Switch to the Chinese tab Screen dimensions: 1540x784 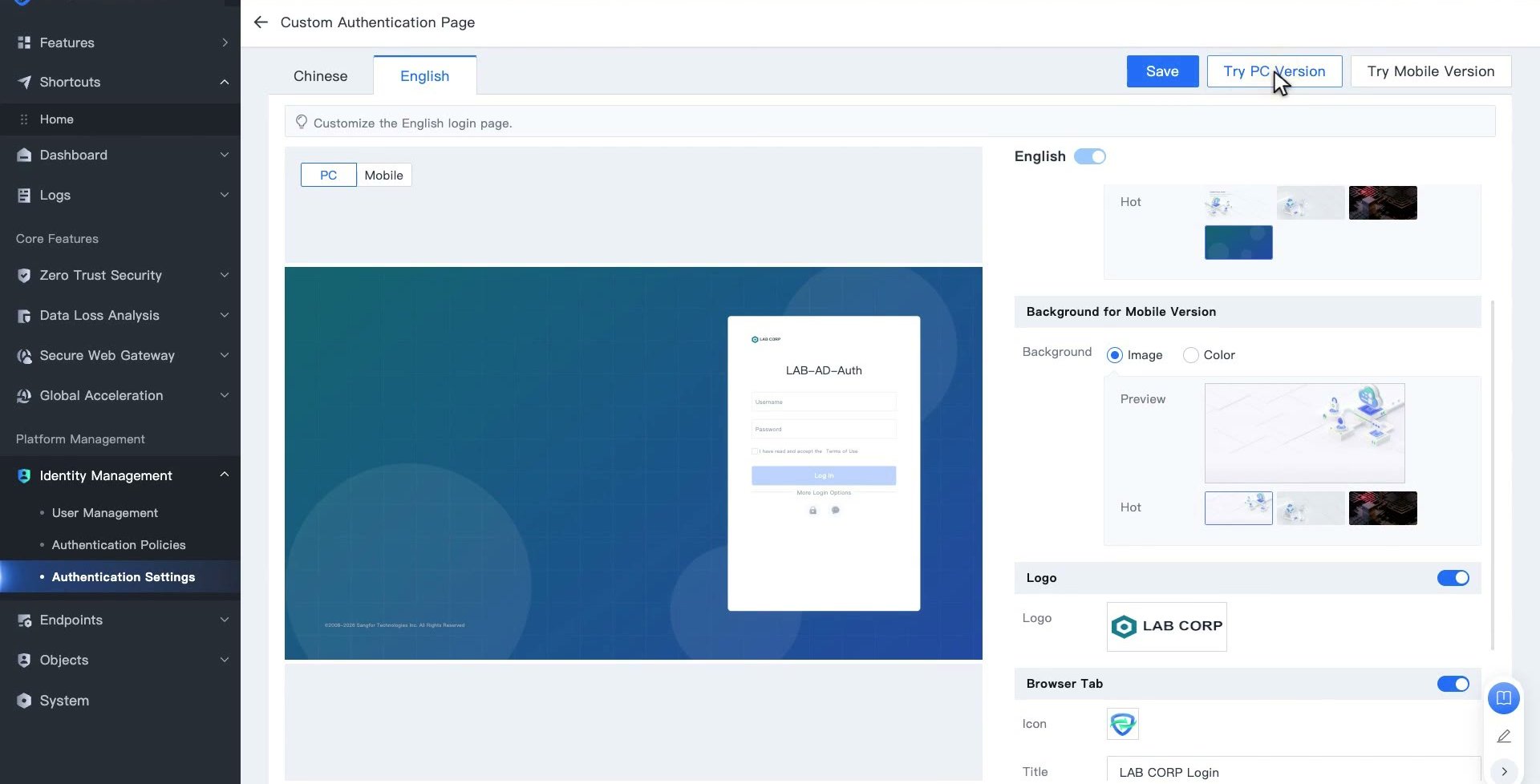pos(320,76)
